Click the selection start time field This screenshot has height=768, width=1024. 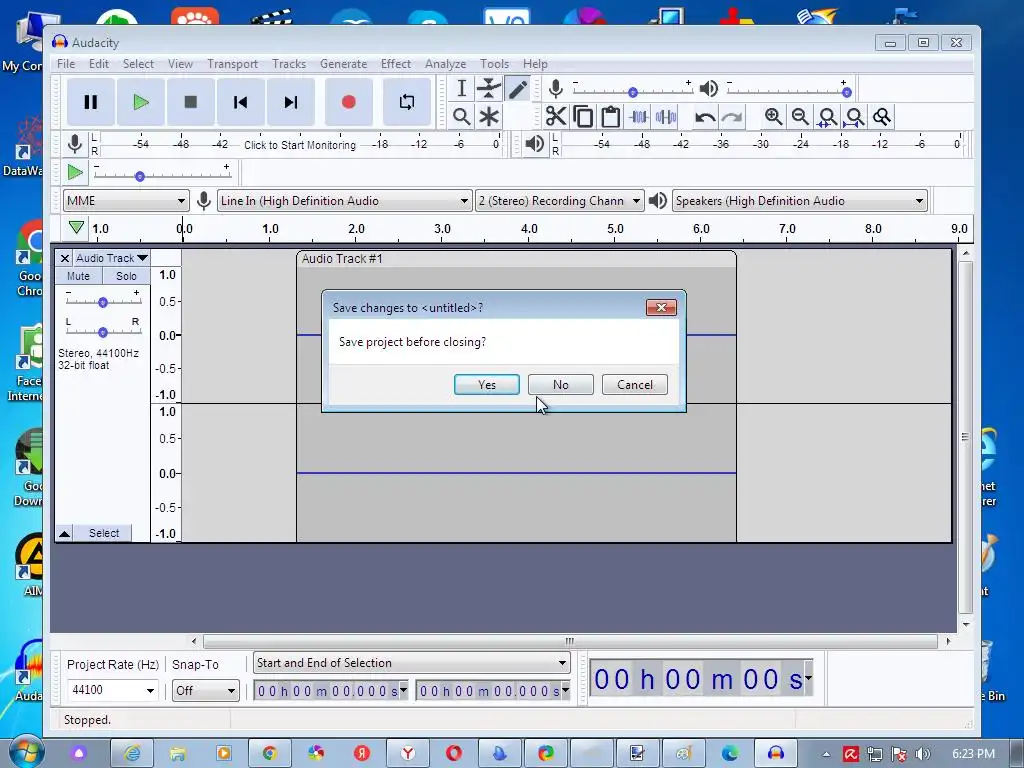[330, 691]
